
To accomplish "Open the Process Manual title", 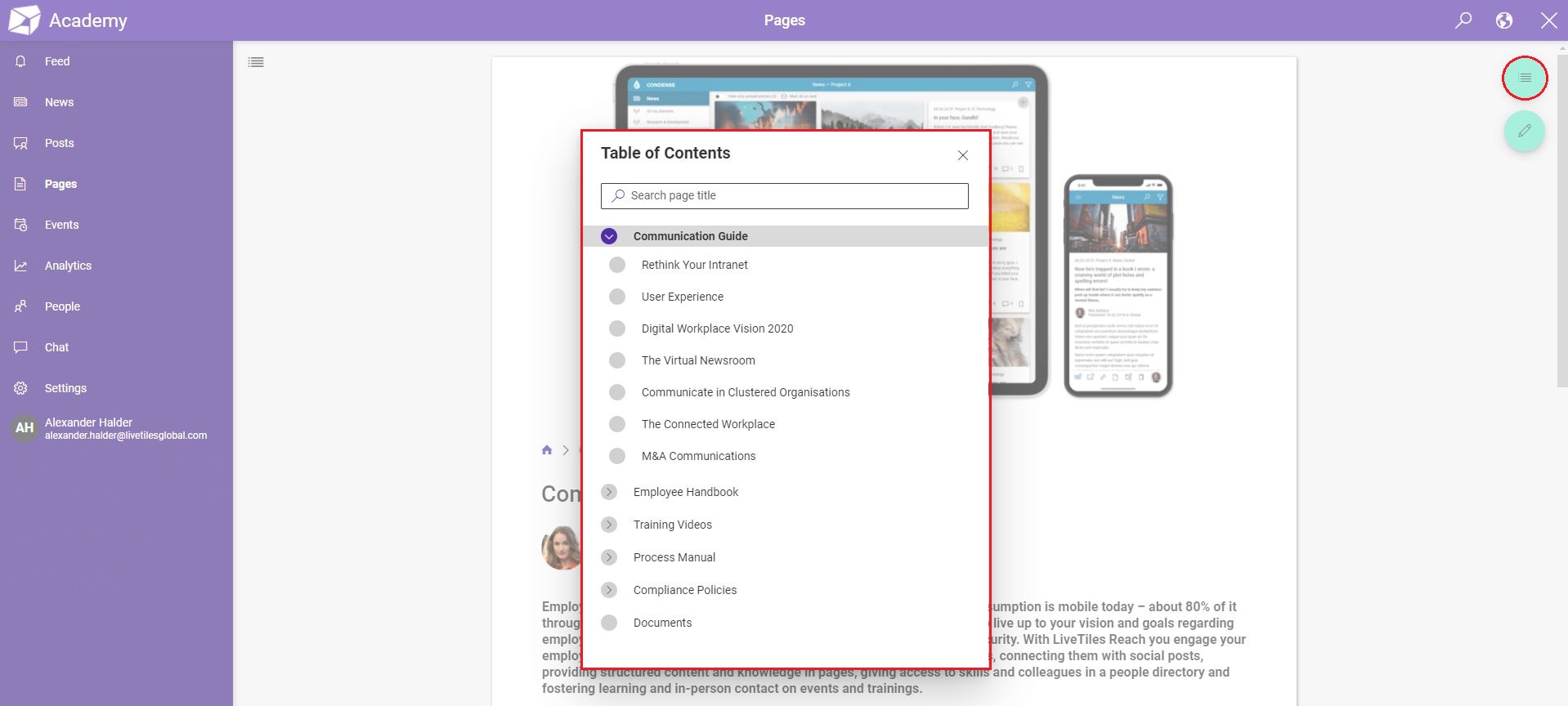I will point(674,557).
